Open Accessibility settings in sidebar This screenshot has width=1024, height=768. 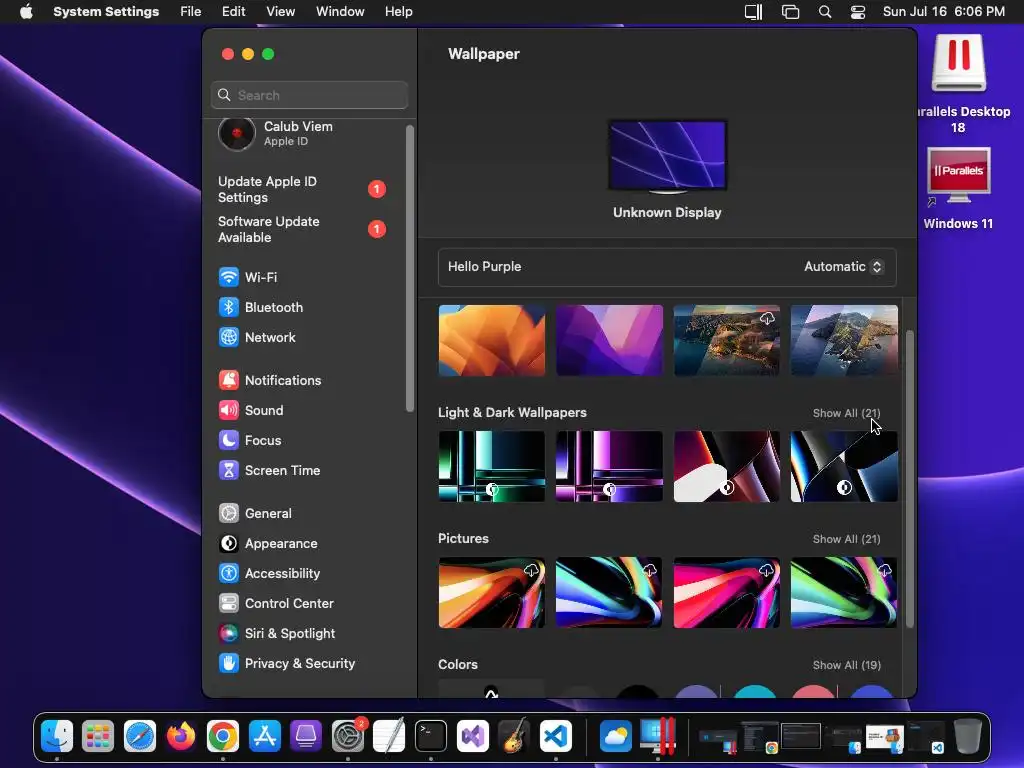(x=269, y=573)
